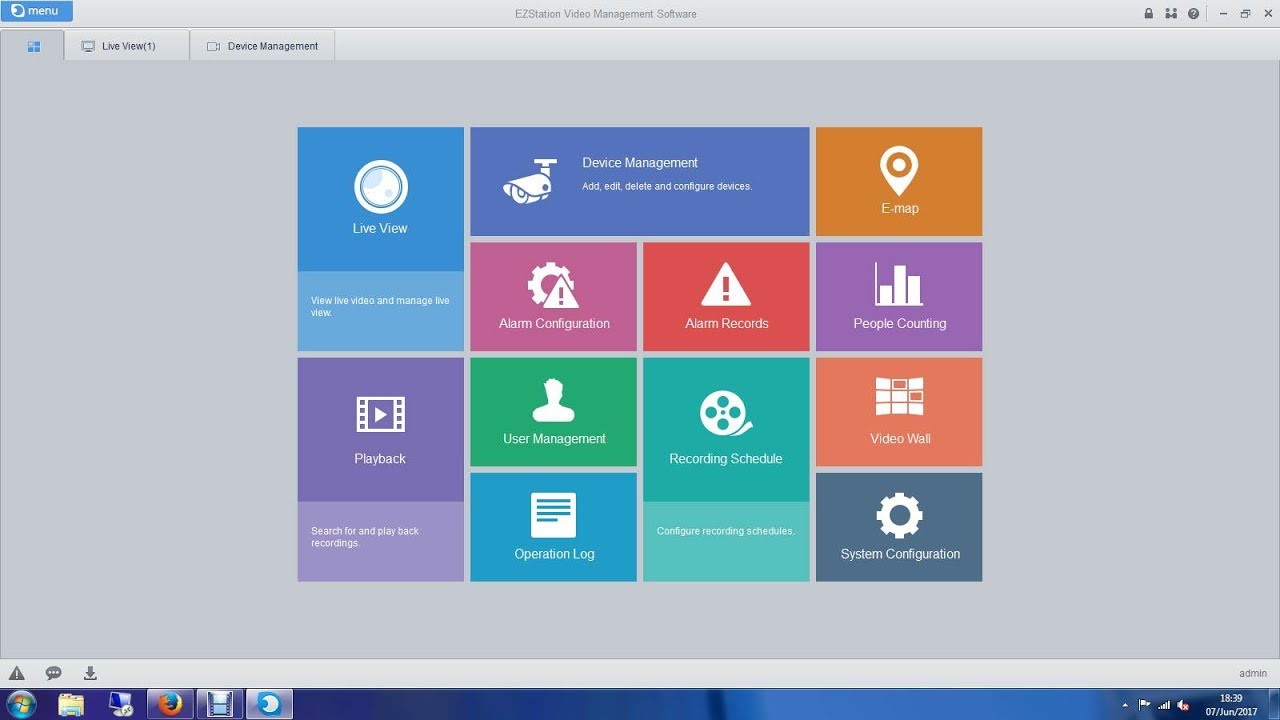
Task: Click the EZStation icon in the taskbar
Action: point(269,704)
